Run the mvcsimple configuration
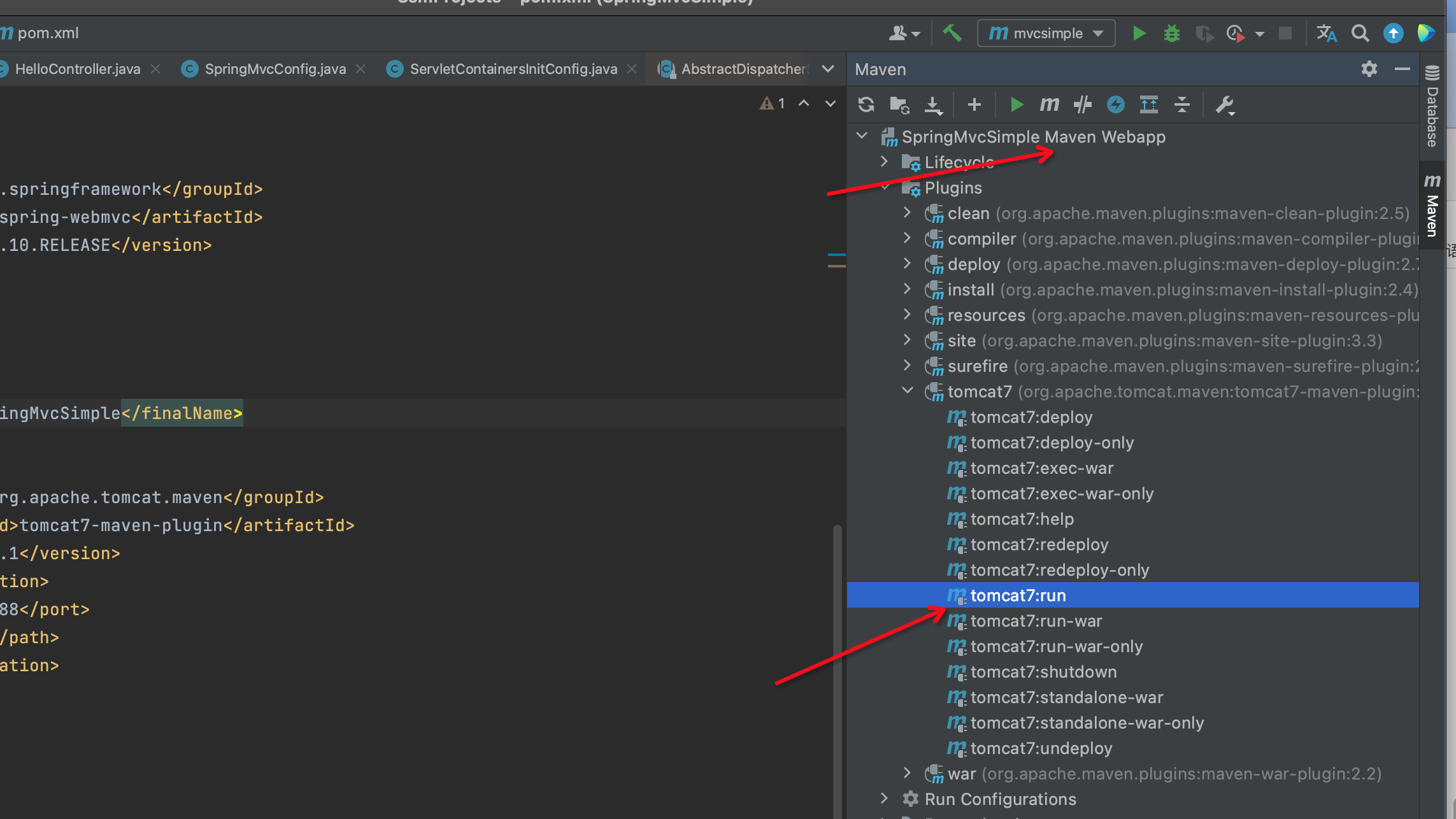This screenshot has height=819, width=1456. point(1139,33)
